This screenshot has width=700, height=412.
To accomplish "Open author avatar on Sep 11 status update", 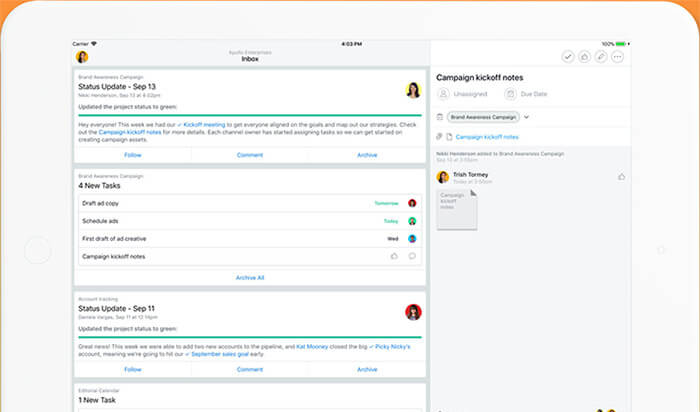I will [x=413, y=312].
